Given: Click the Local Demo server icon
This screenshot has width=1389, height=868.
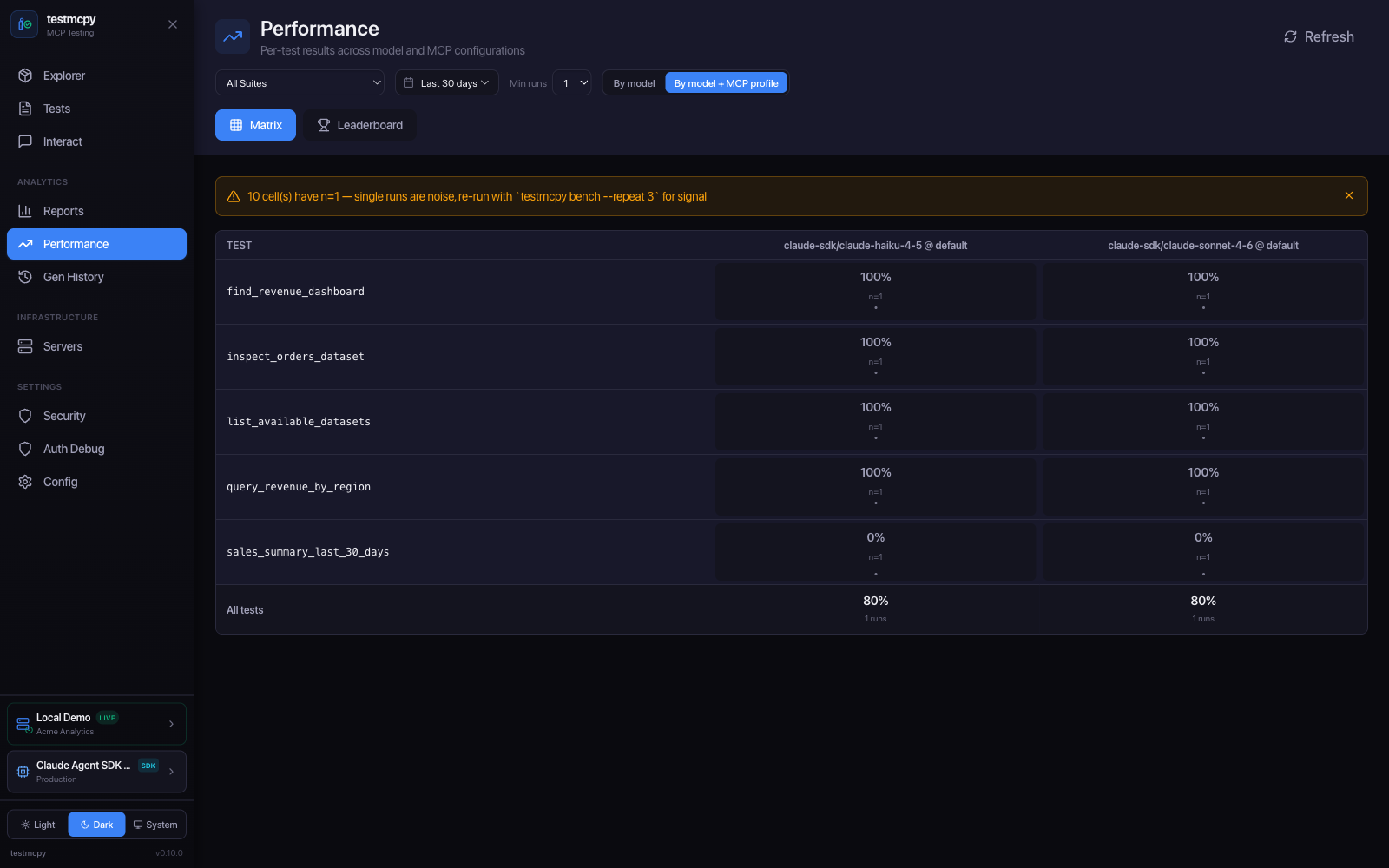Looking at the screenshot, I should coord(23,725).
